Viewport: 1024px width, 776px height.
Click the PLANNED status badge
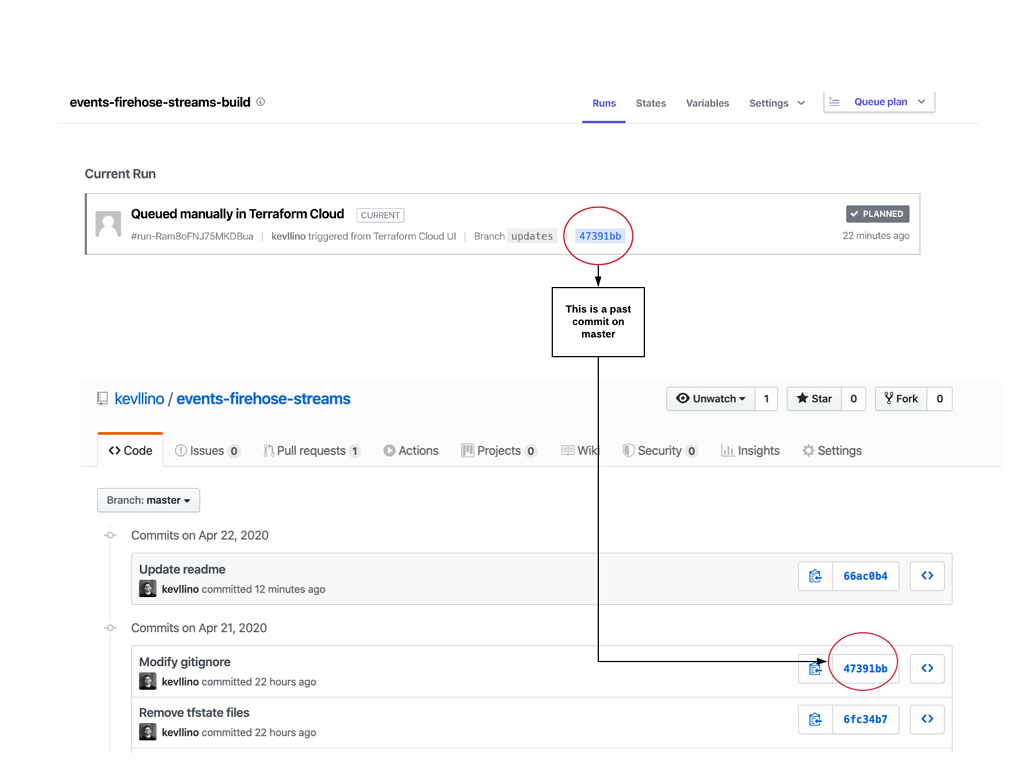877,213
